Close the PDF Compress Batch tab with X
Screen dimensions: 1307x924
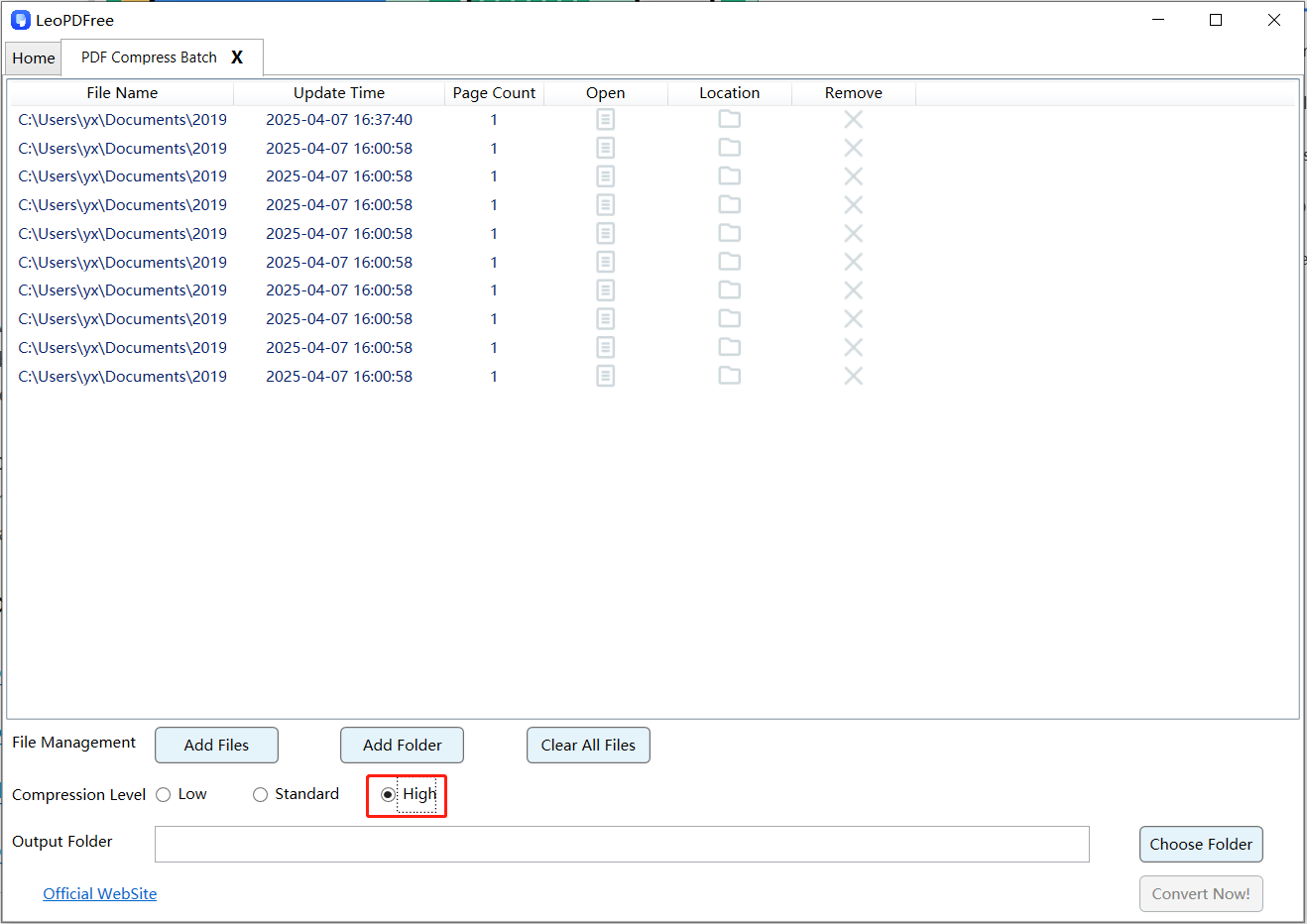[x=237, y=58]
